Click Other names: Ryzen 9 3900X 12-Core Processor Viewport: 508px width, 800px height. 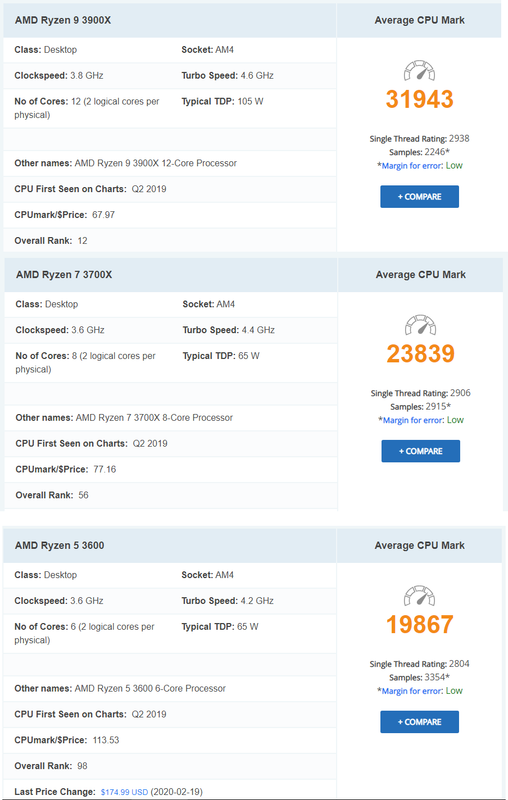[x=125, y=163]
